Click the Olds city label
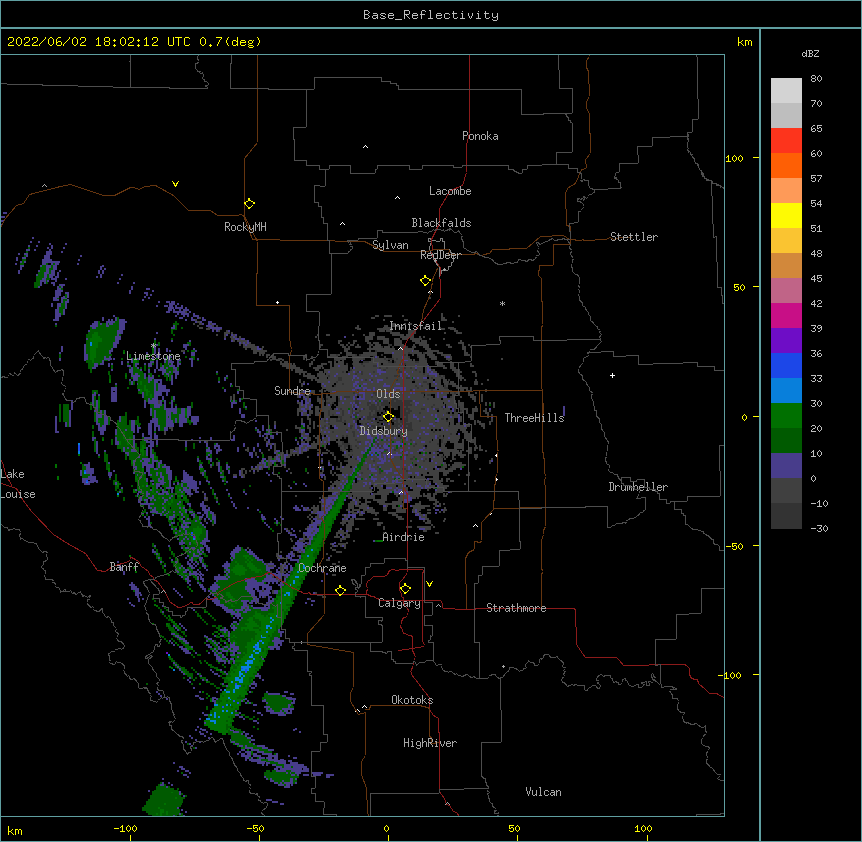Screen dimensions: 862x842 pyautogui.click(x=388, y=394)
